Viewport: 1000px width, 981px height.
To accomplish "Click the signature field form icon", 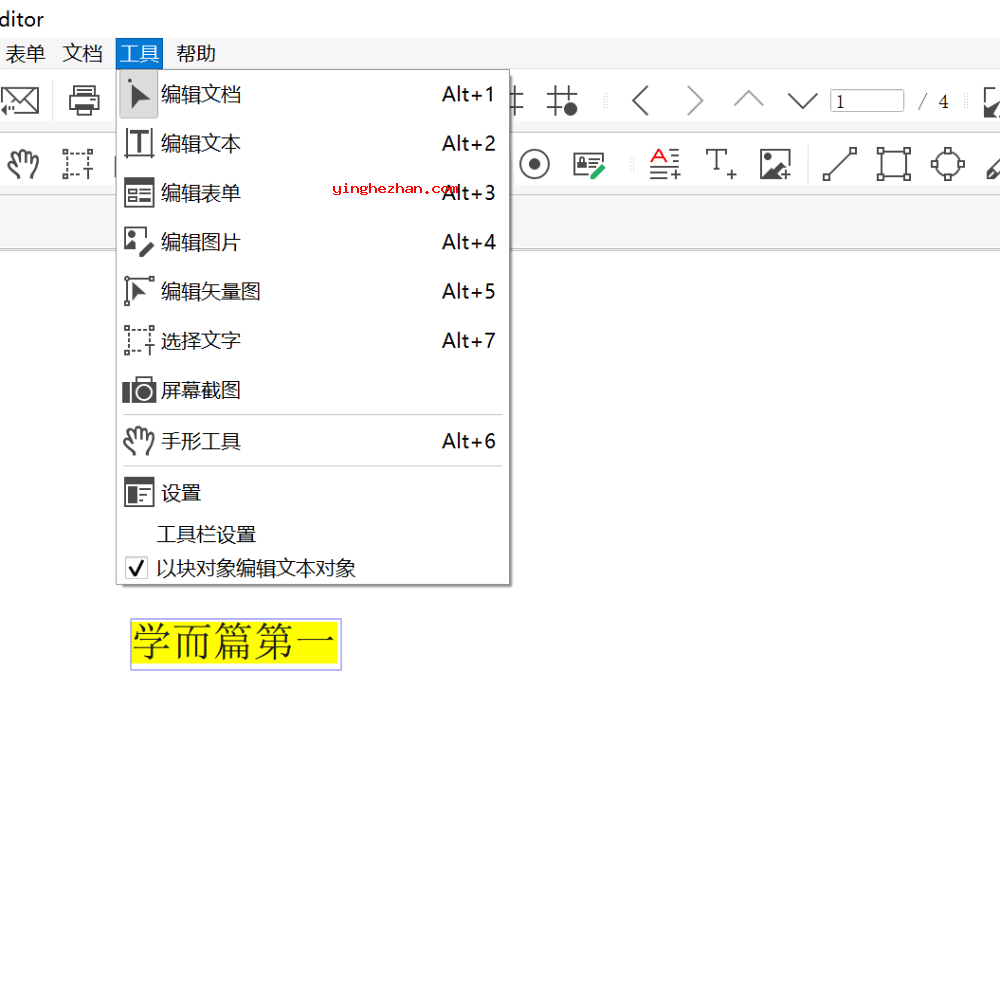I will click(589, 165).
